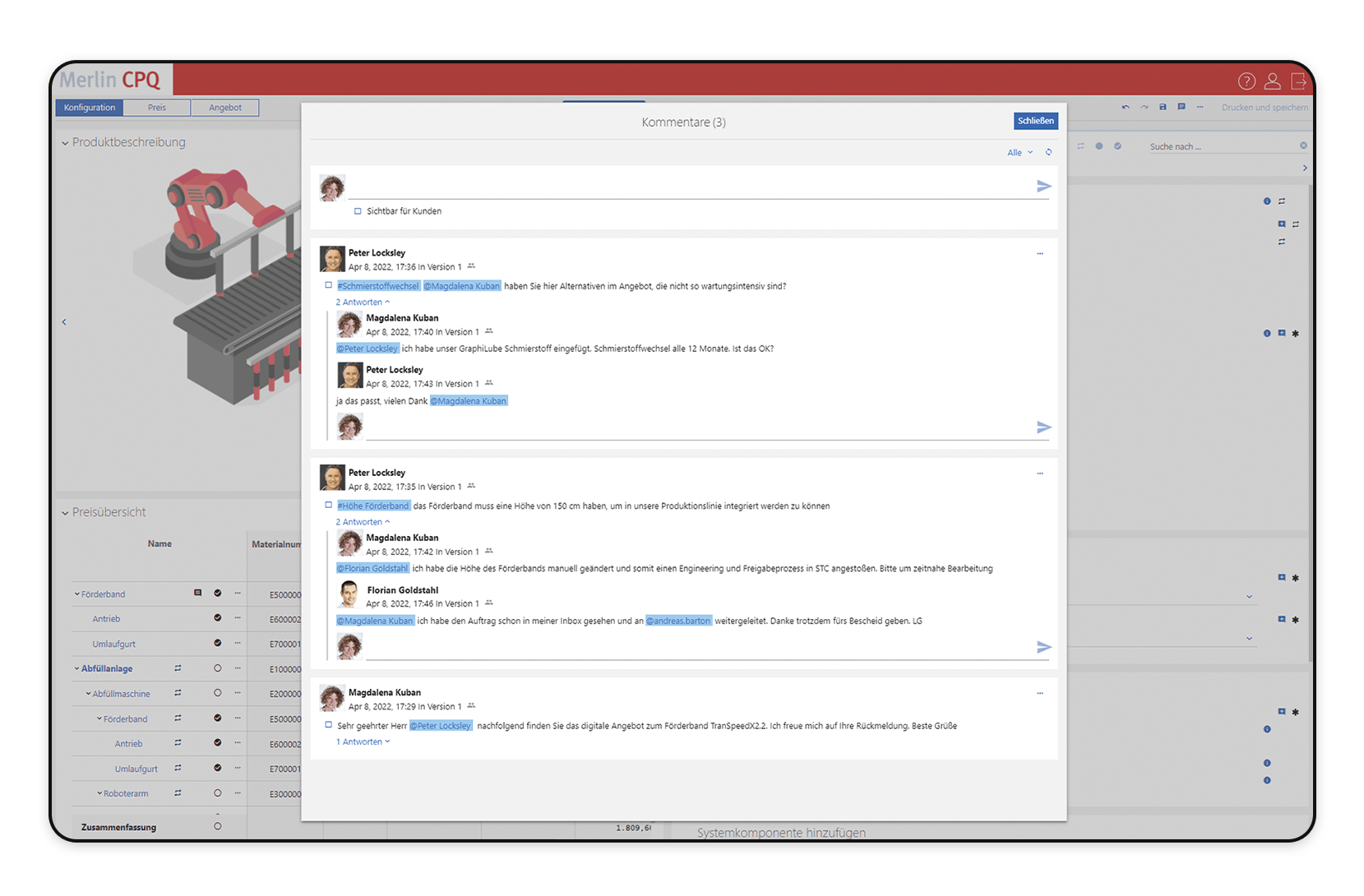Click the logout icon in the header
1364x896 pixels.
click(1298, 81)
